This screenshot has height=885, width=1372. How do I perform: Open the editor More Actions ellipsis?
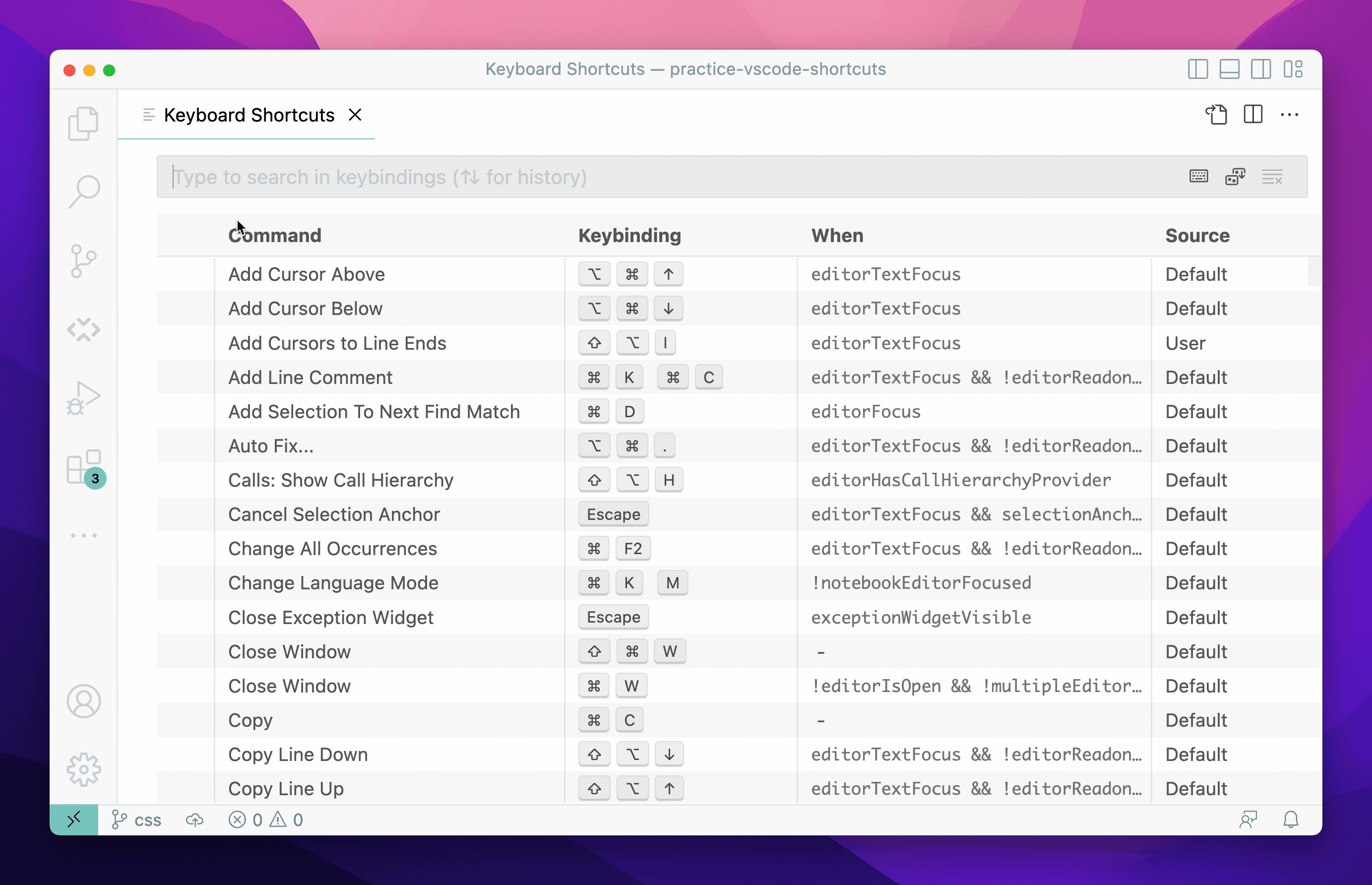1289,115
